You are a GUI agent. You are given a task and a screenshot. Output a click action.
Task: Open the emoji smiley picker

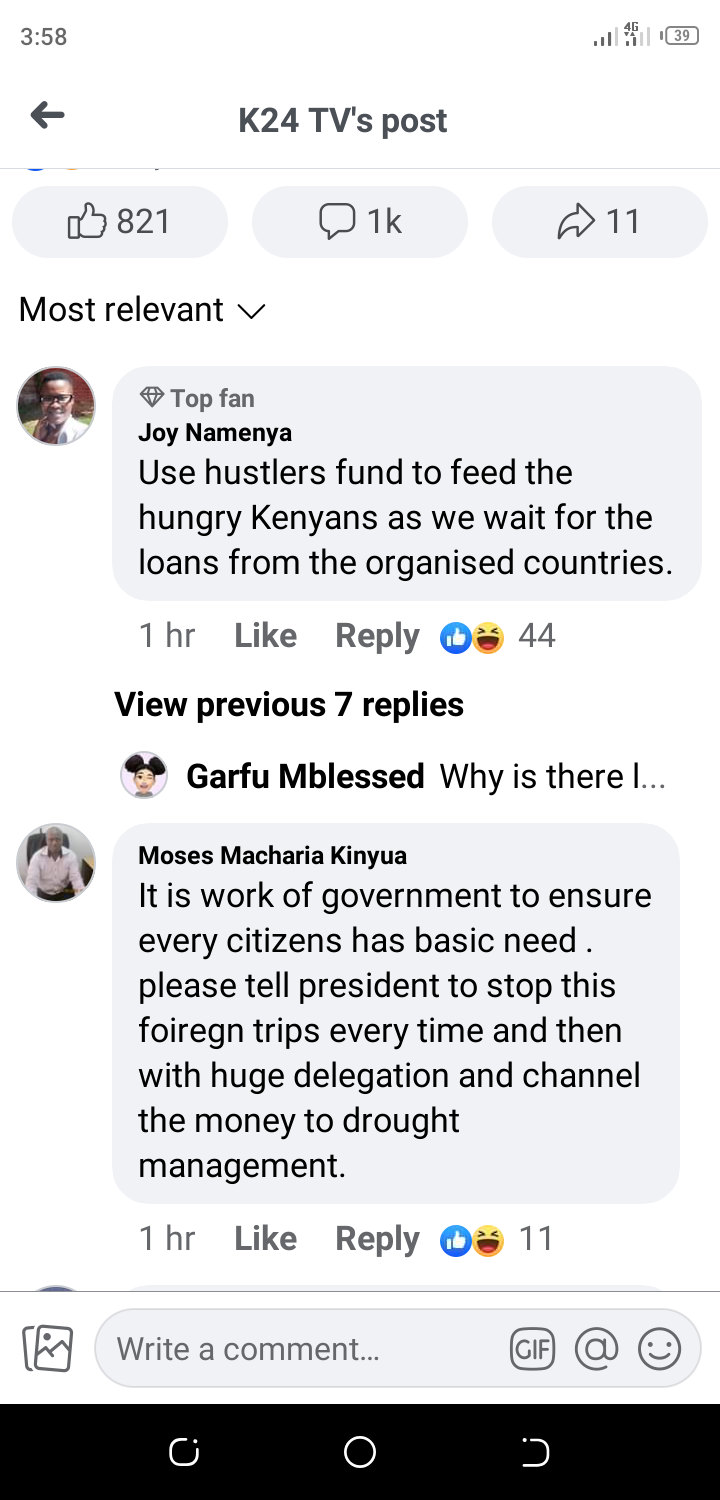pos(659,1349)
